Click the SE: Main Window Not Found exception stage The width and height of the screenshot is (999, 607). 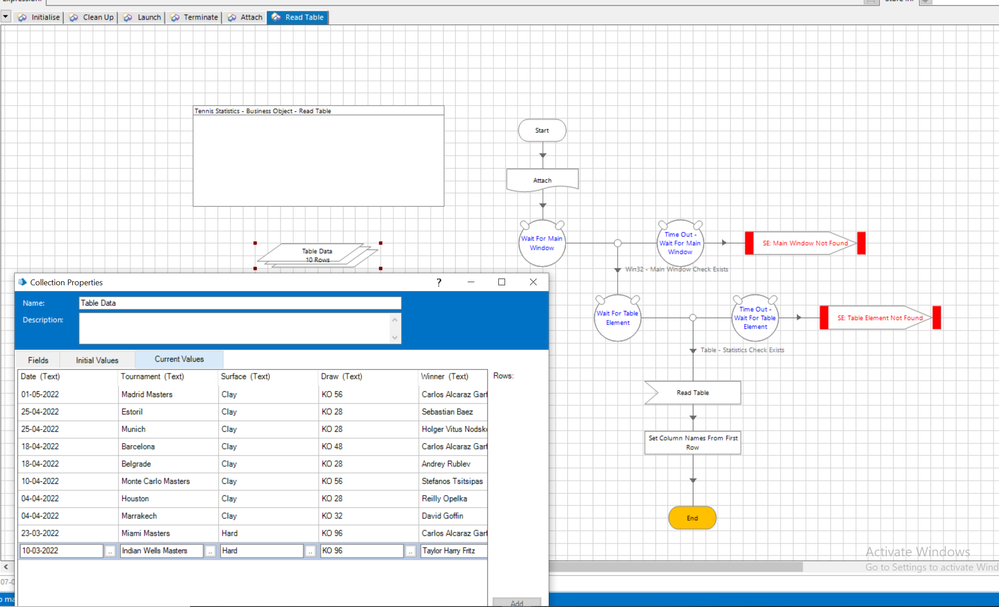pos(805,243)
